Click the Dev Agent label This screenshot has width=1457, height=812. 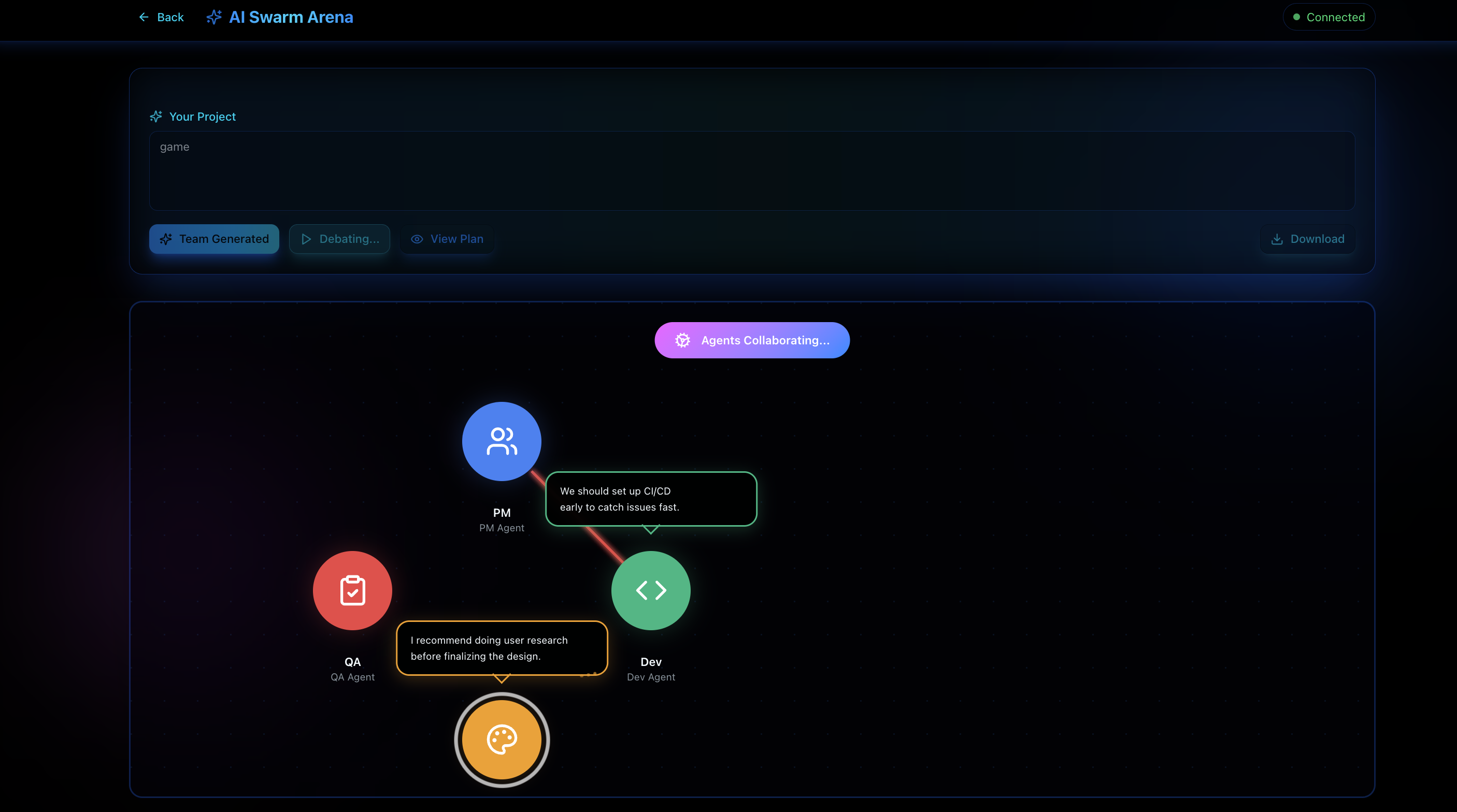point(650,677)
